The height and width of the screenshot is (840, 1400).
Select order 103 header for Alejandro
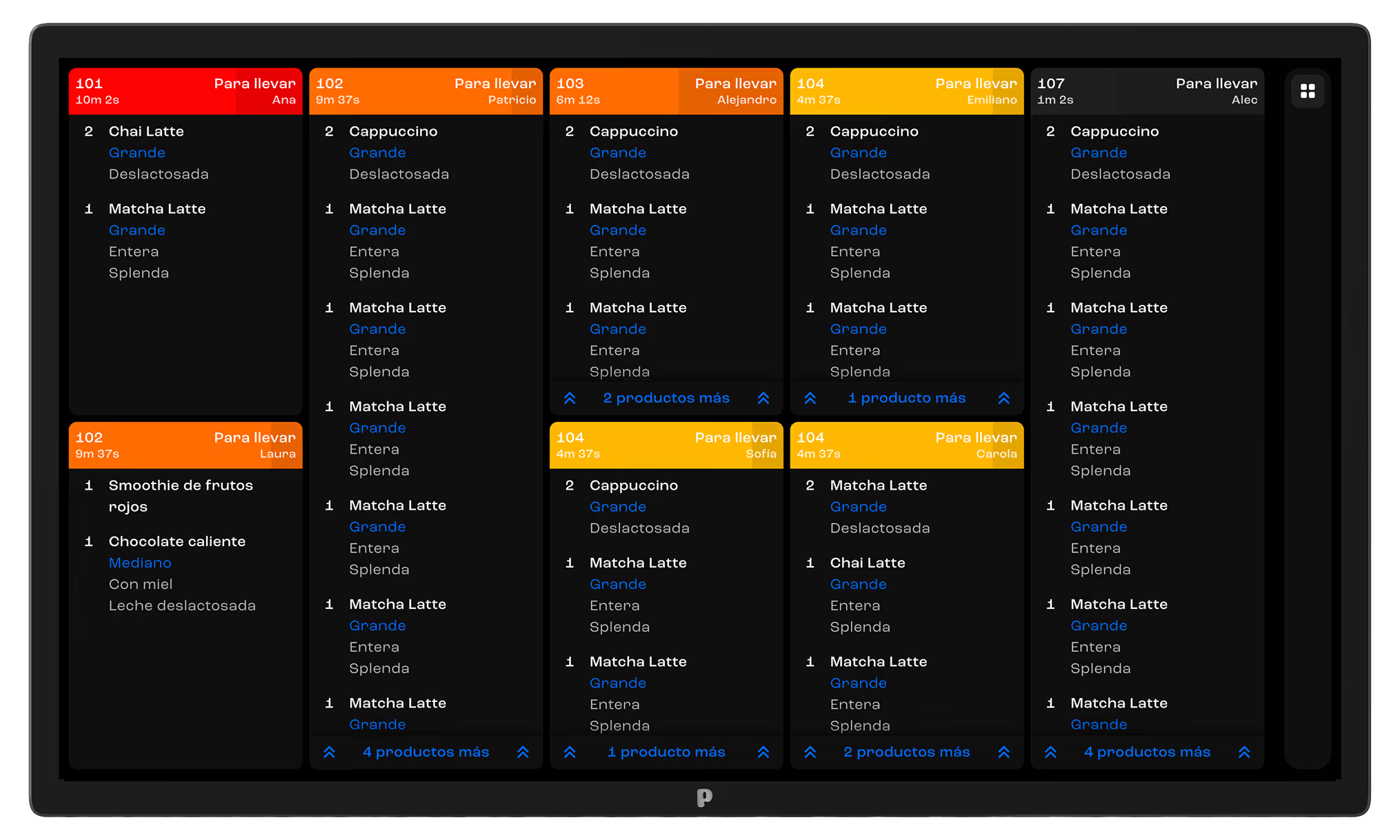[666, 91]
